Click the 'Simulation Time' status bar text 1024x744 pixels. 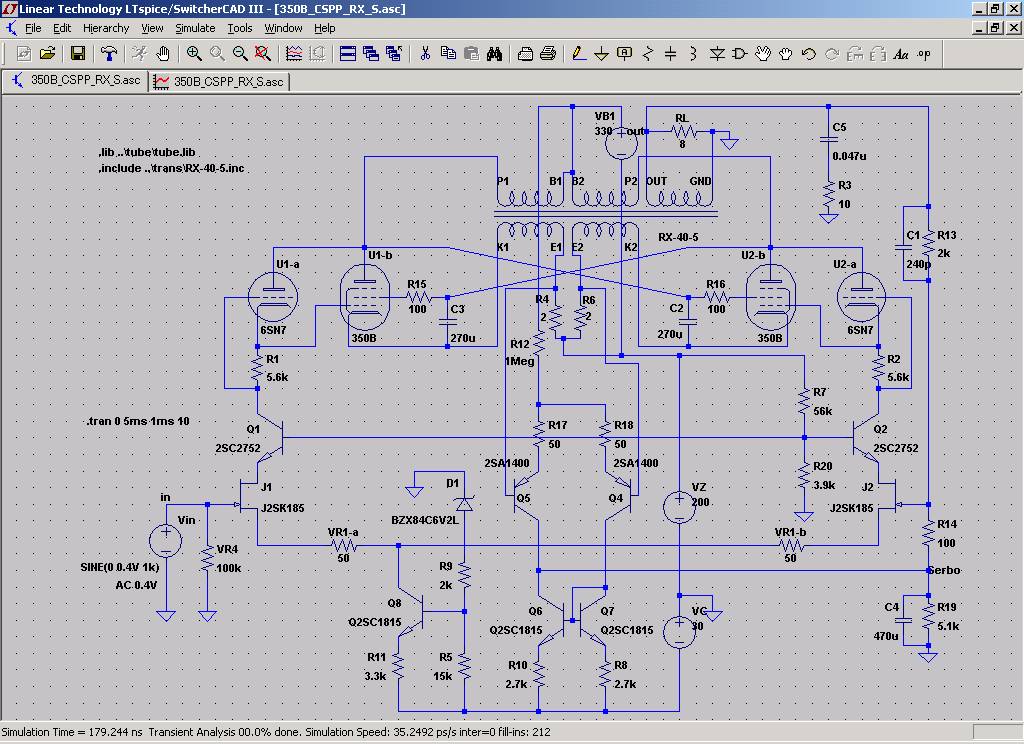click(x=72, y=732)
